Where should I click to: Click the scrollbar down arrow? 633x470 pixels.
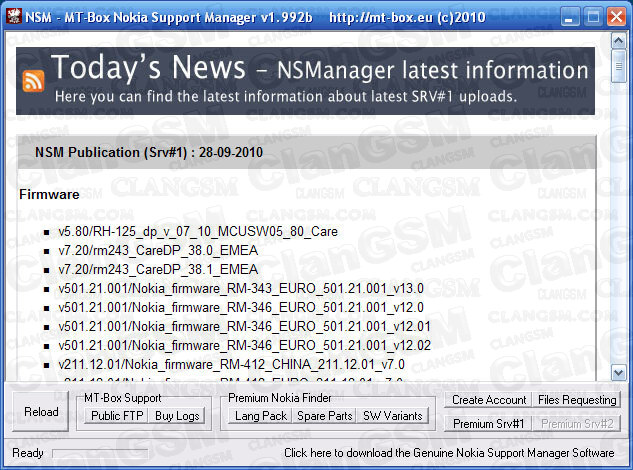[x=618, y=372]
